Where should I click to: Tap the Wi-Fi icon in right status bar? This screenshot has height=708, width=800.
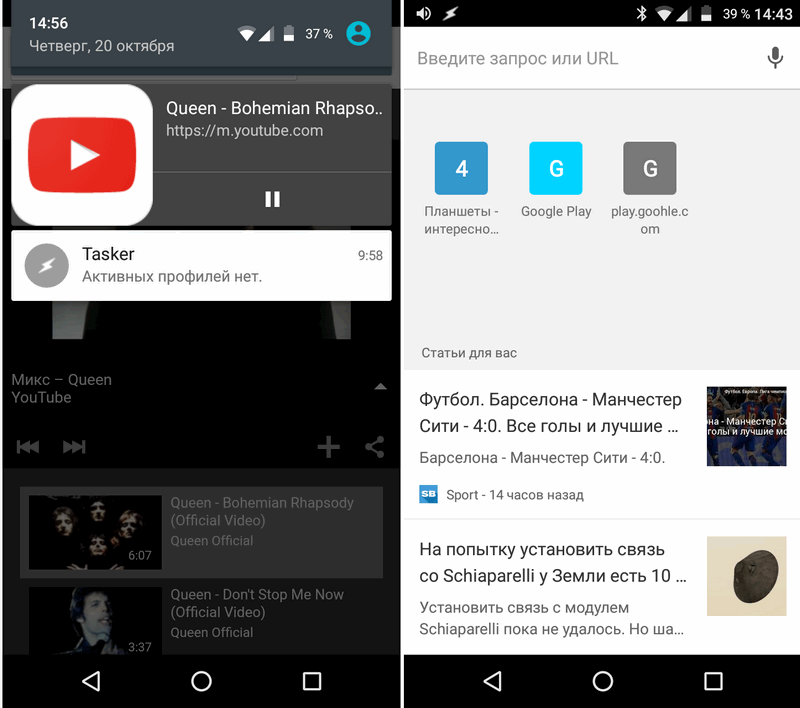click(x=663, y=14)
